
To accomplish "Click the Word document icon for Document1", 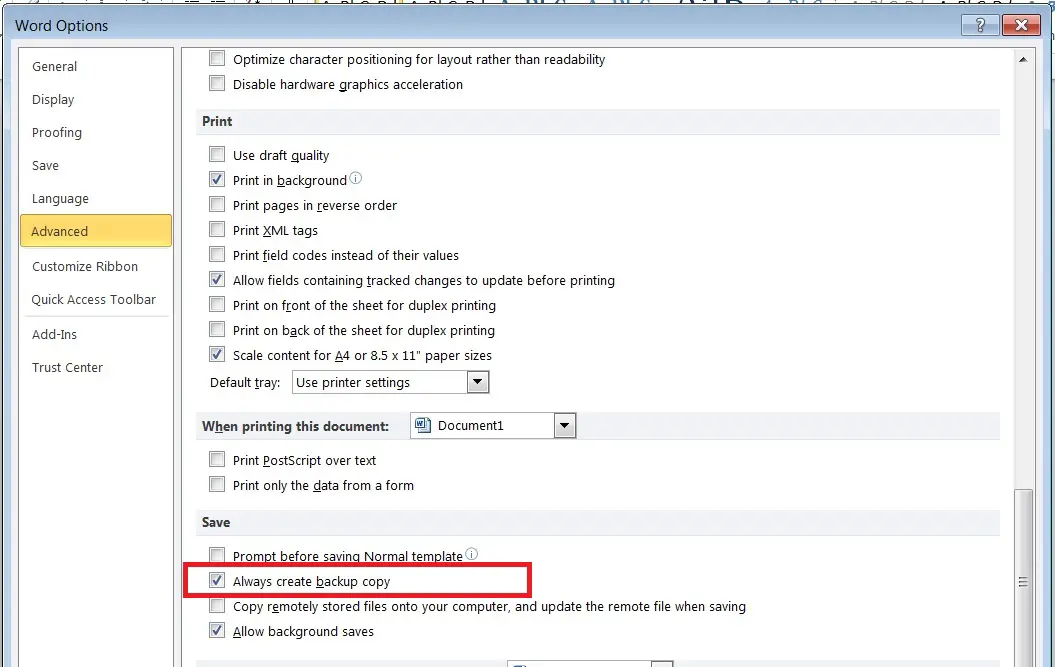I will [424, 426].
